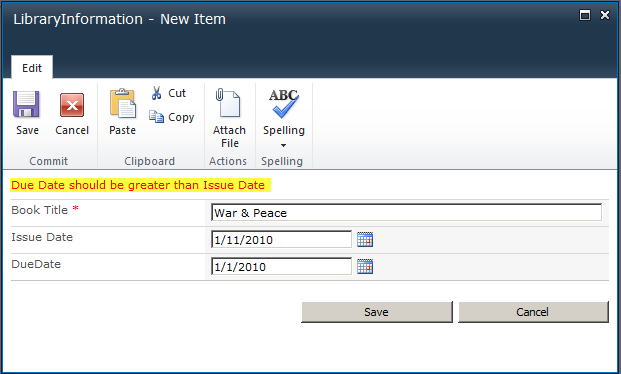
Task: Click the Paste clipboard icon
Action: 123,103
